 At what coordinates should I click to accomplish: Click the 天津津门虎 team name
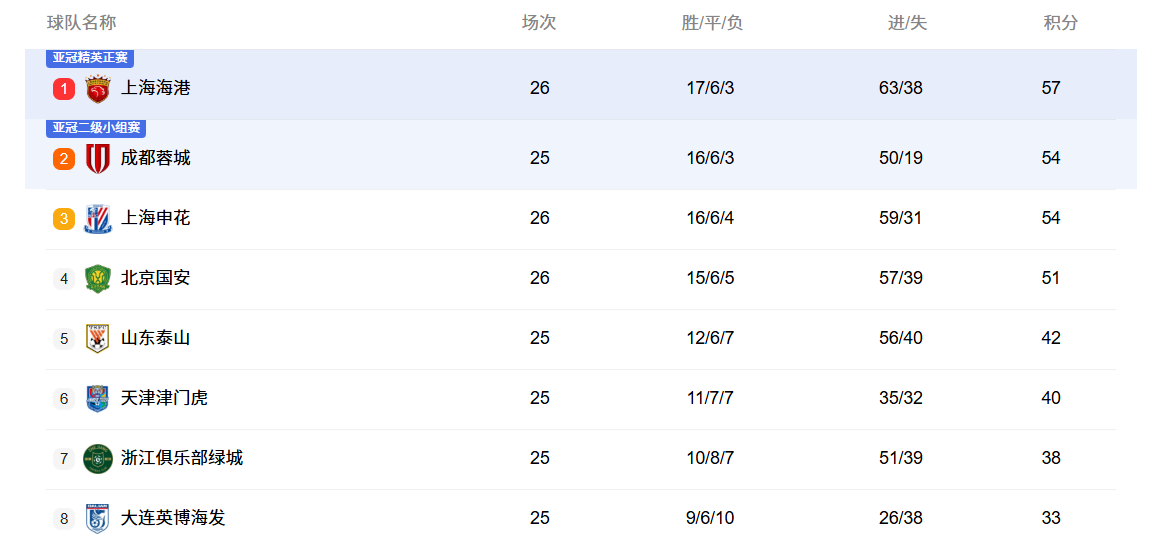[x=164, y=398]
